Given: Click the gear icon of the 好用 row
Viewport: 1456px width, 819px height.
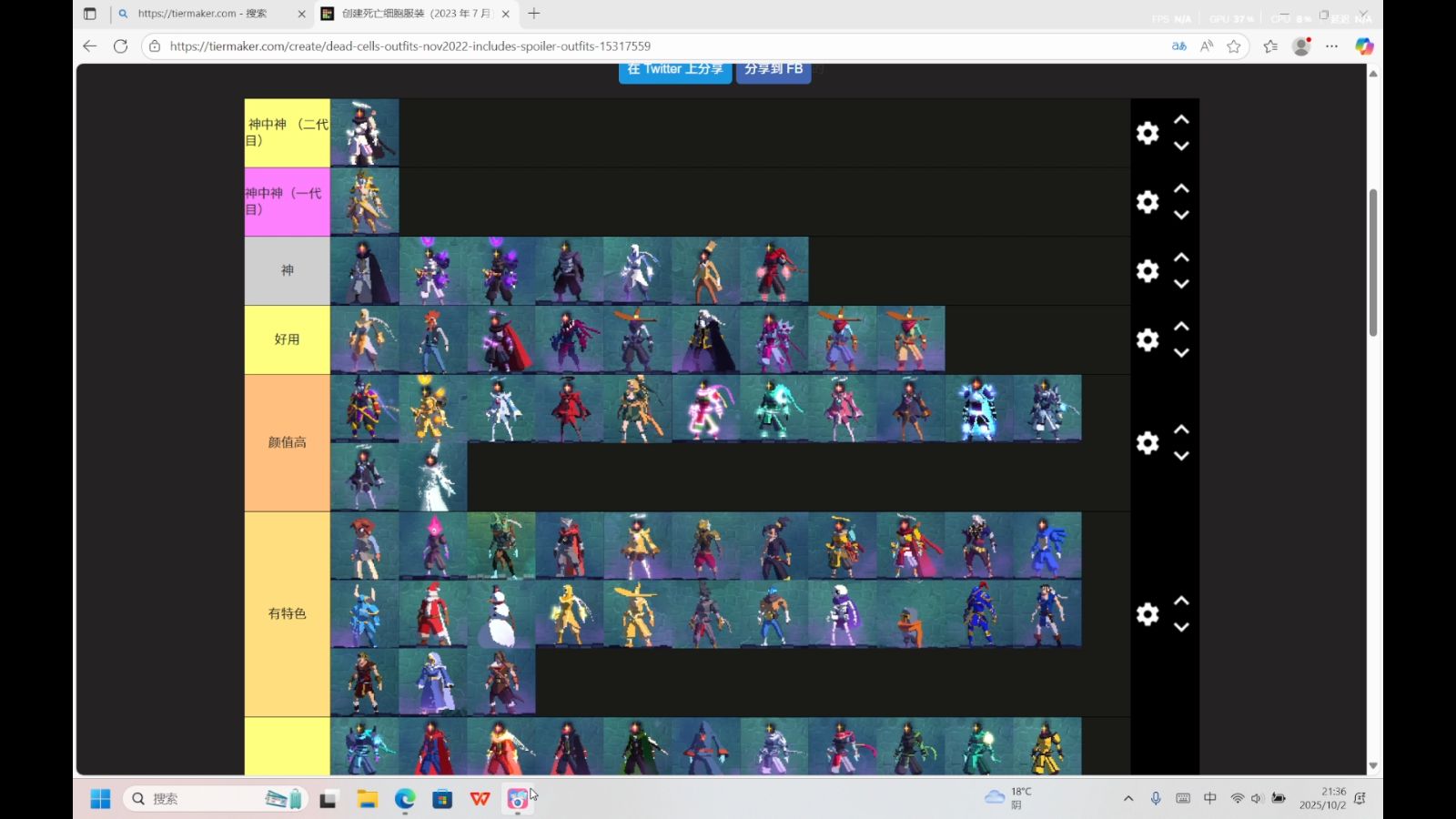Looking at the screenshot, I should click(1148, 339).
